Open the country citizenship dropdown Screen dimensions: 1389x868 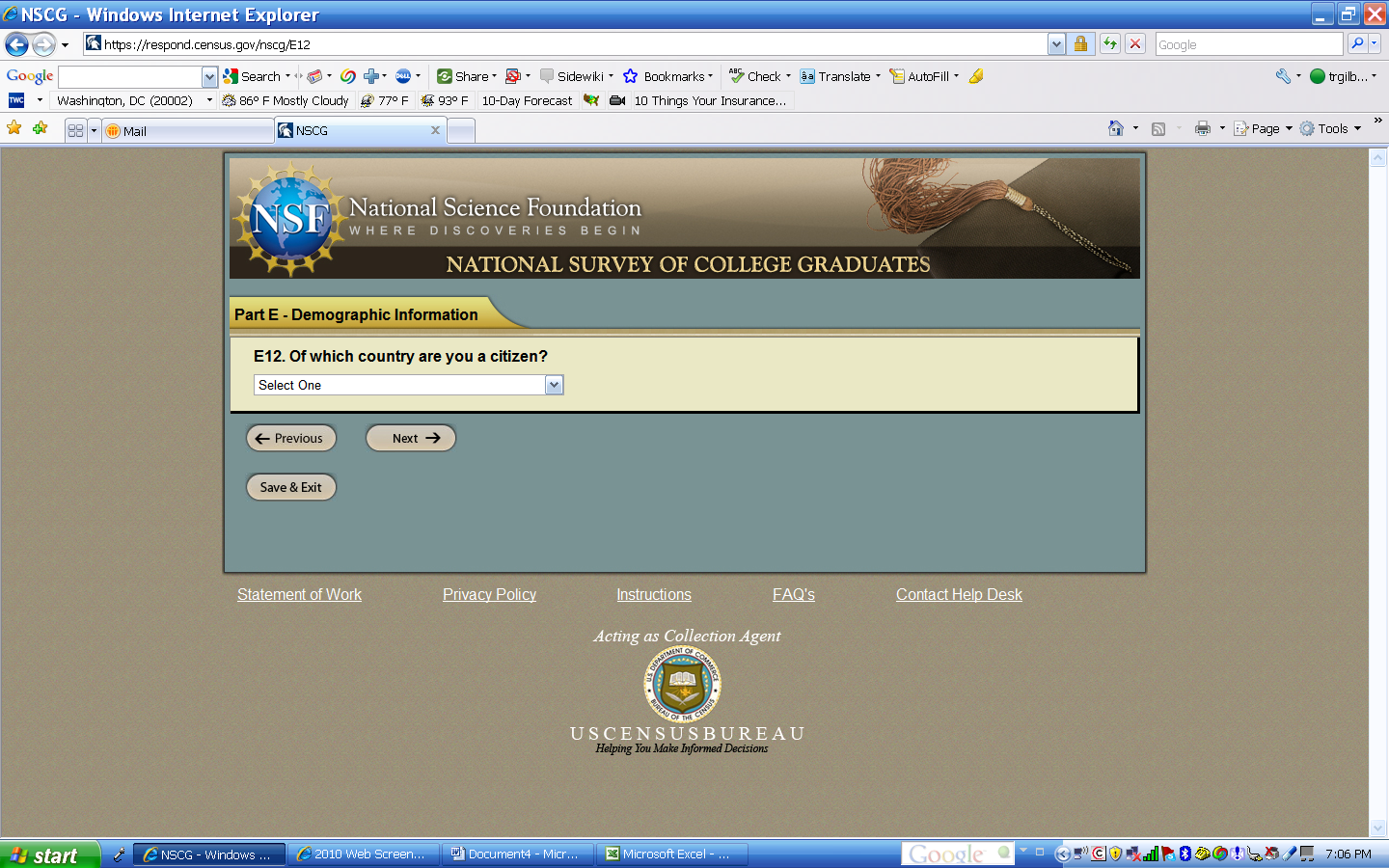553,385
